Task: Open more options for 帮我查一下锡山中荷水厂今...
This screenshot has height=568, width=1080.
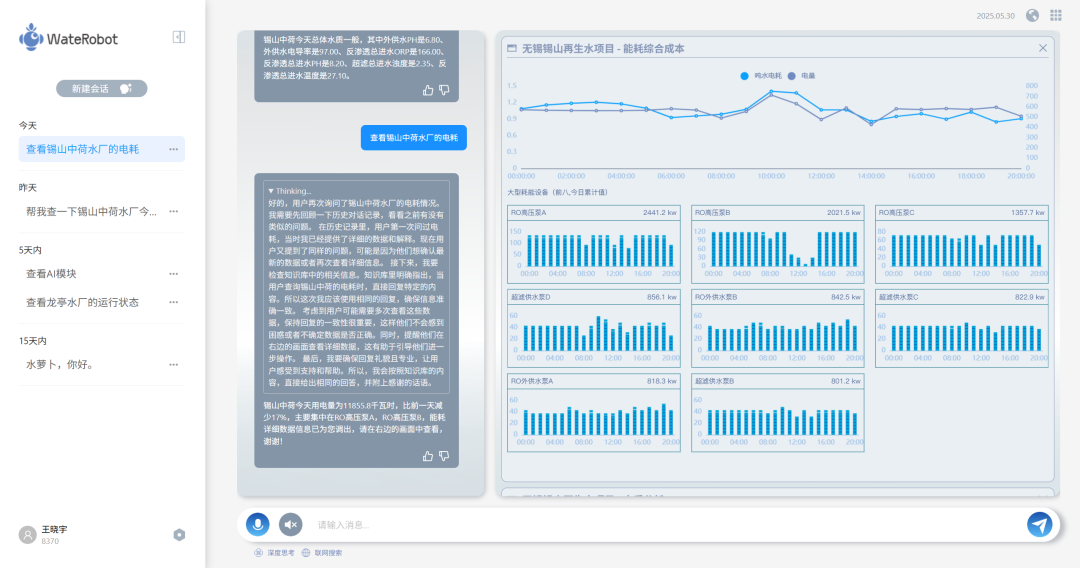Action: (x=174, y=211)
